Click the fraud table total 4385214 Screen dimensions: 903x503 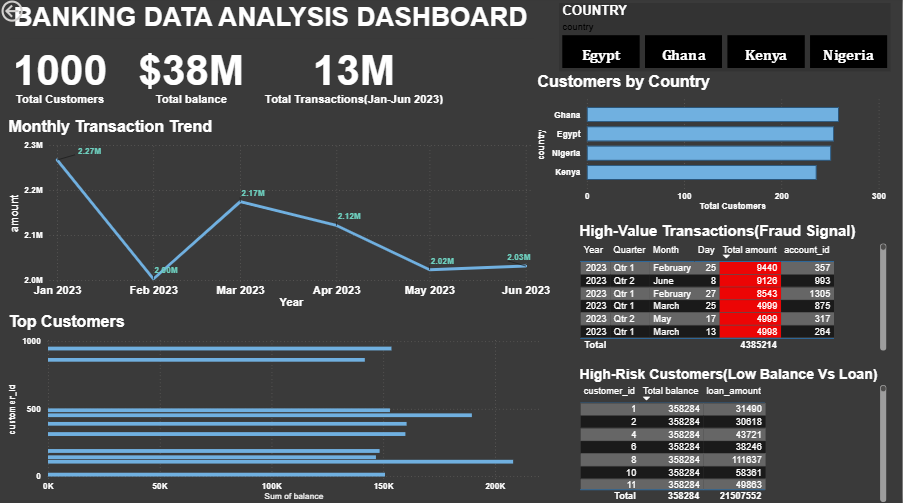tap(758, 345)
